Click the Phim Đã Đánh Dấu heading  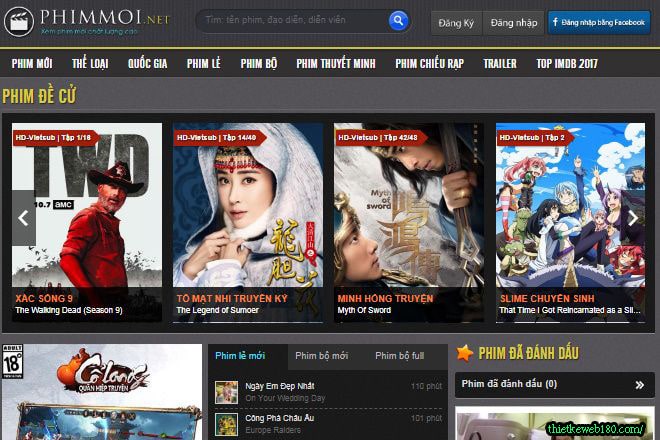(x=529, y=353)
